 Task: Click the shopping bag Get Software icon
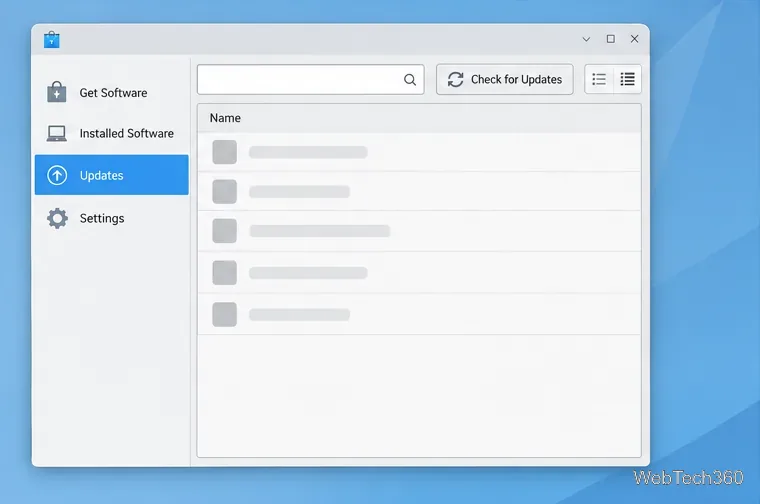(x=57, y=92)
